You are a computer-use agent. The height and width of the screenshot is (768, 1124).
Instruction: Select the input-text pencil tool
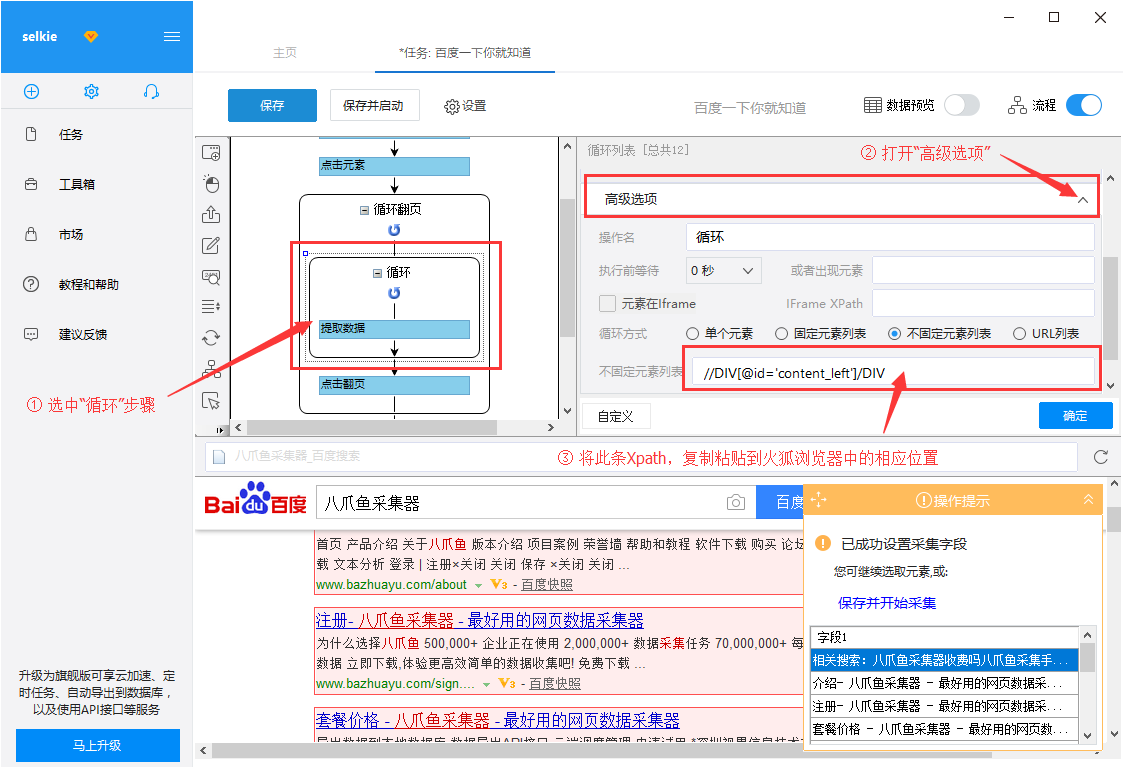point(211,245)
